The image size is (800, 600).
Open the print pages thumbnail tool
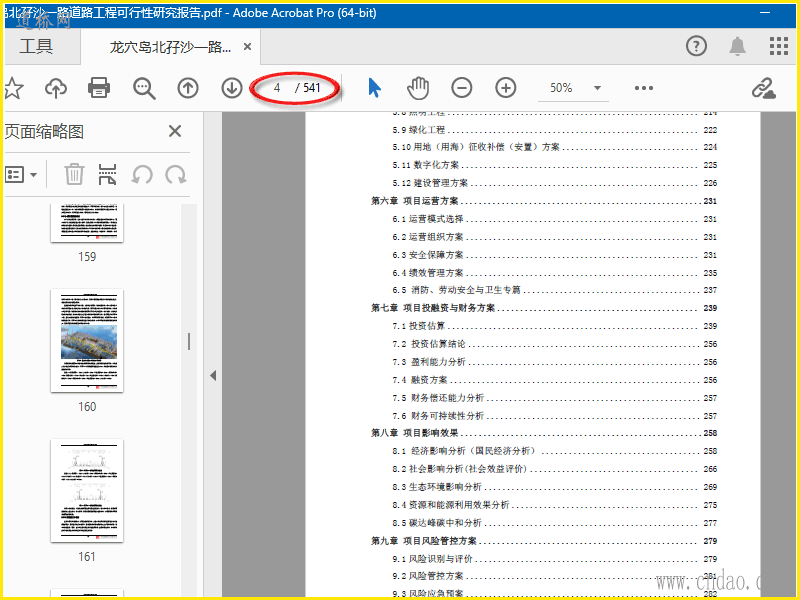click(x=108, y=174)
